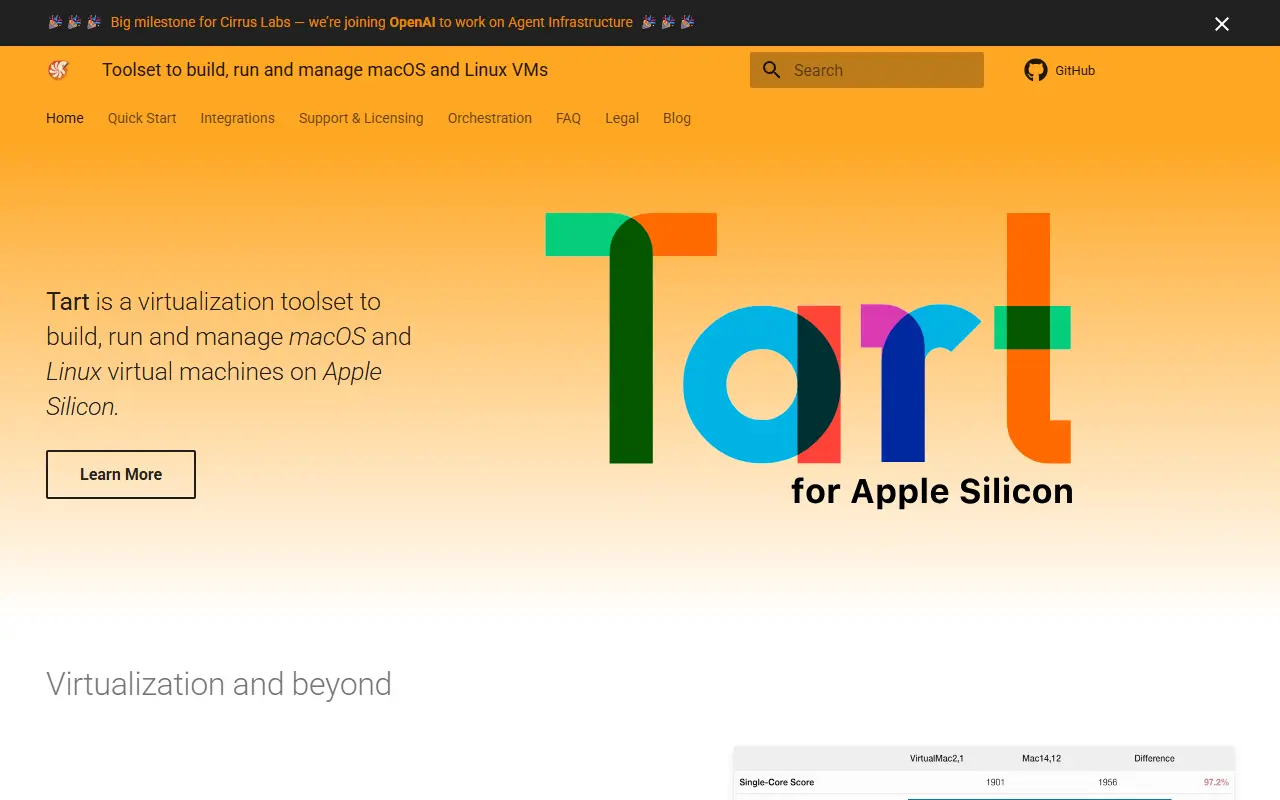Focus the Search input field
Image resolution: width=1280 pixels, height=800 pixels.
click(x=867, y=70)
